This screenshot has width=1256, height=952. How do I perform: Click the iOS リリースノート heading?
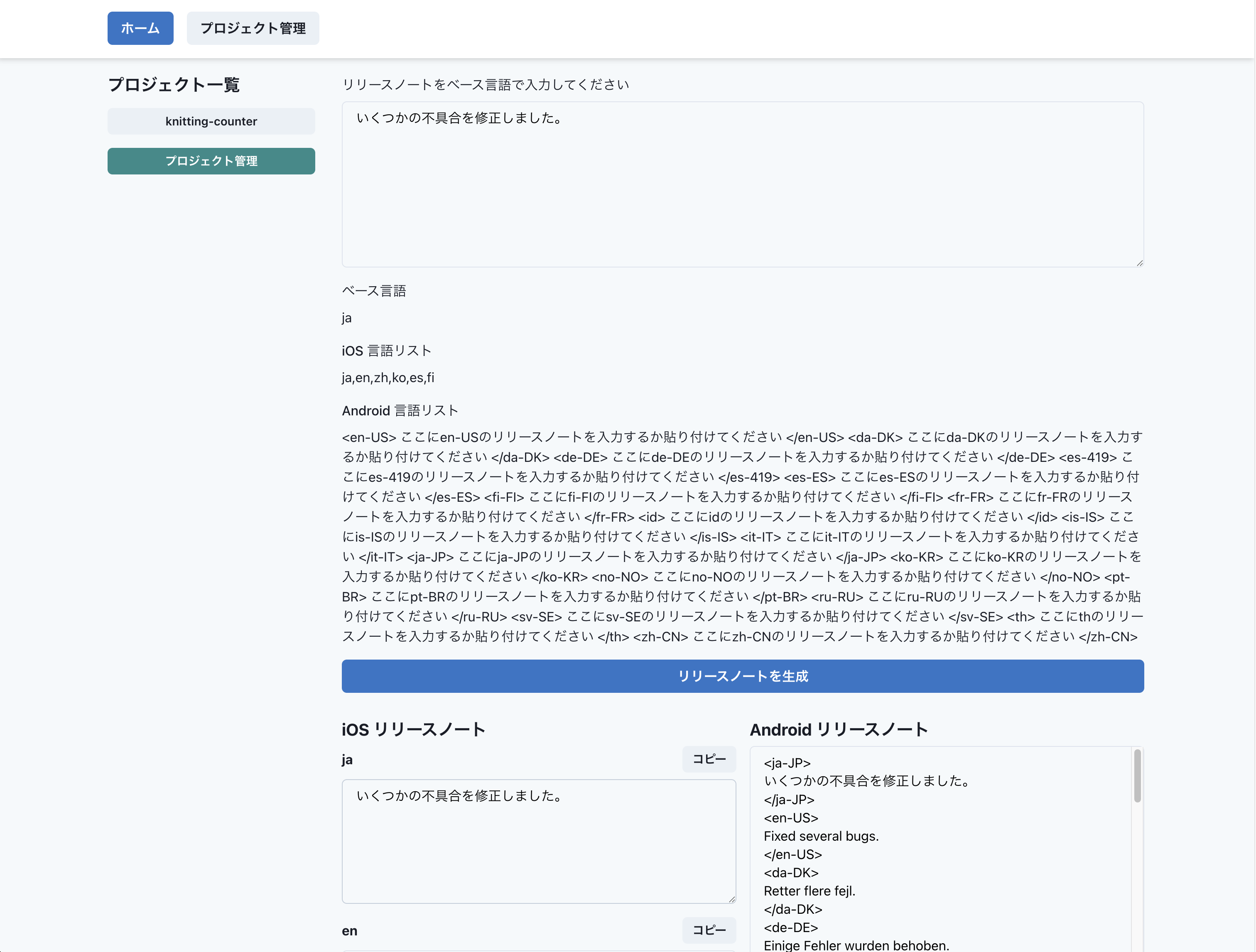coord(413,729)
